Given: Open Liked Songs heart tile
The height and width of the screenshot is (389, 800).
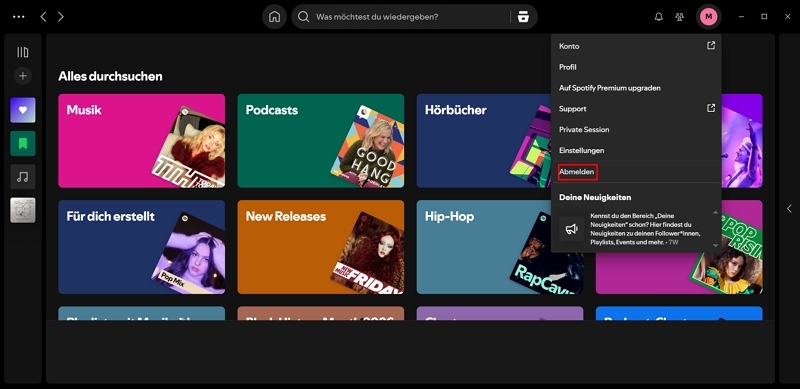Looking at the screenshot, I should click(23, 110).
